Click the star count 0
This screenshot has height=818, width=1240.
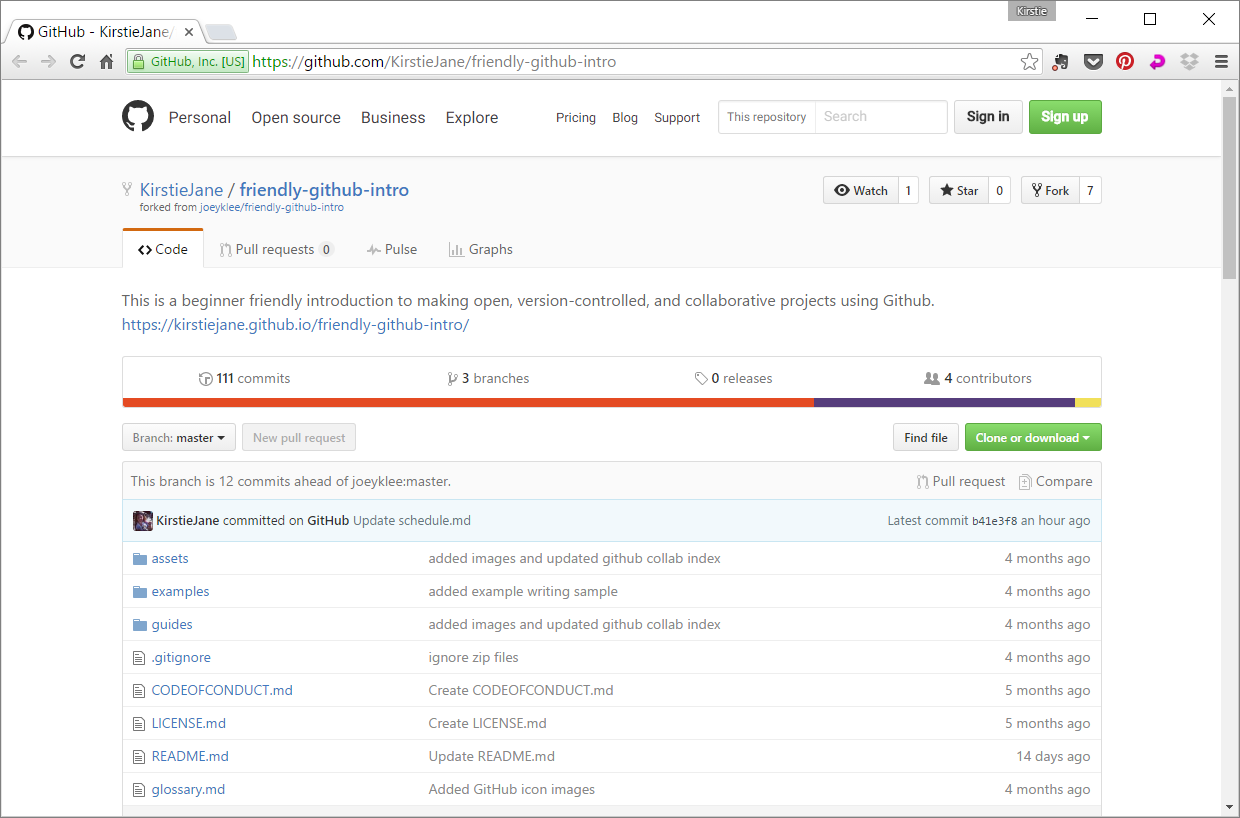pos(1000,190)
